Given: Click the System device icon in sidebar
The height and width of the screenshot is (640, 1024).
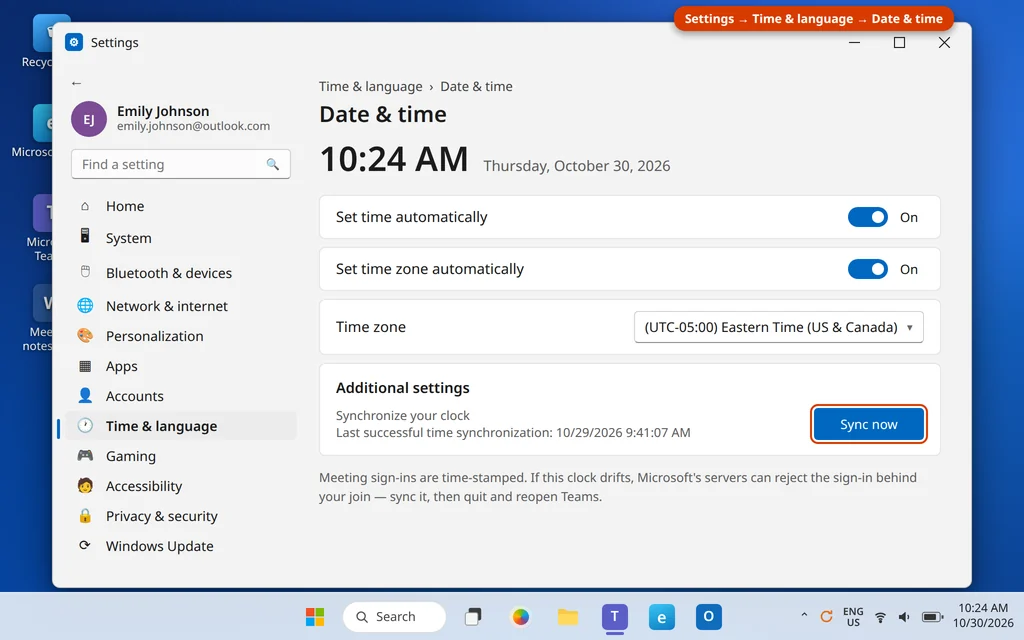Looking at the screenshot, I should click(x=85, y=236).
